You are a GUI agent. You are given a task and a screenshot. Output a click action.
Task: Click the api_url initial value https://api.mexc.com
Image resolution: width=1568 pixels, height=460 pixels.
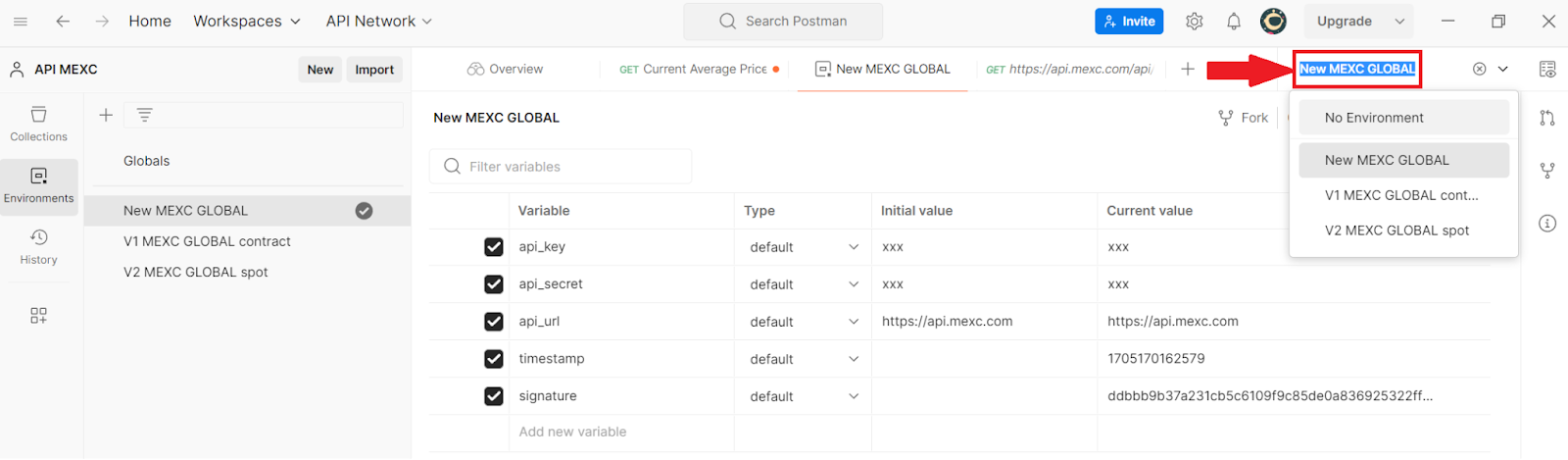coord(948,322)
